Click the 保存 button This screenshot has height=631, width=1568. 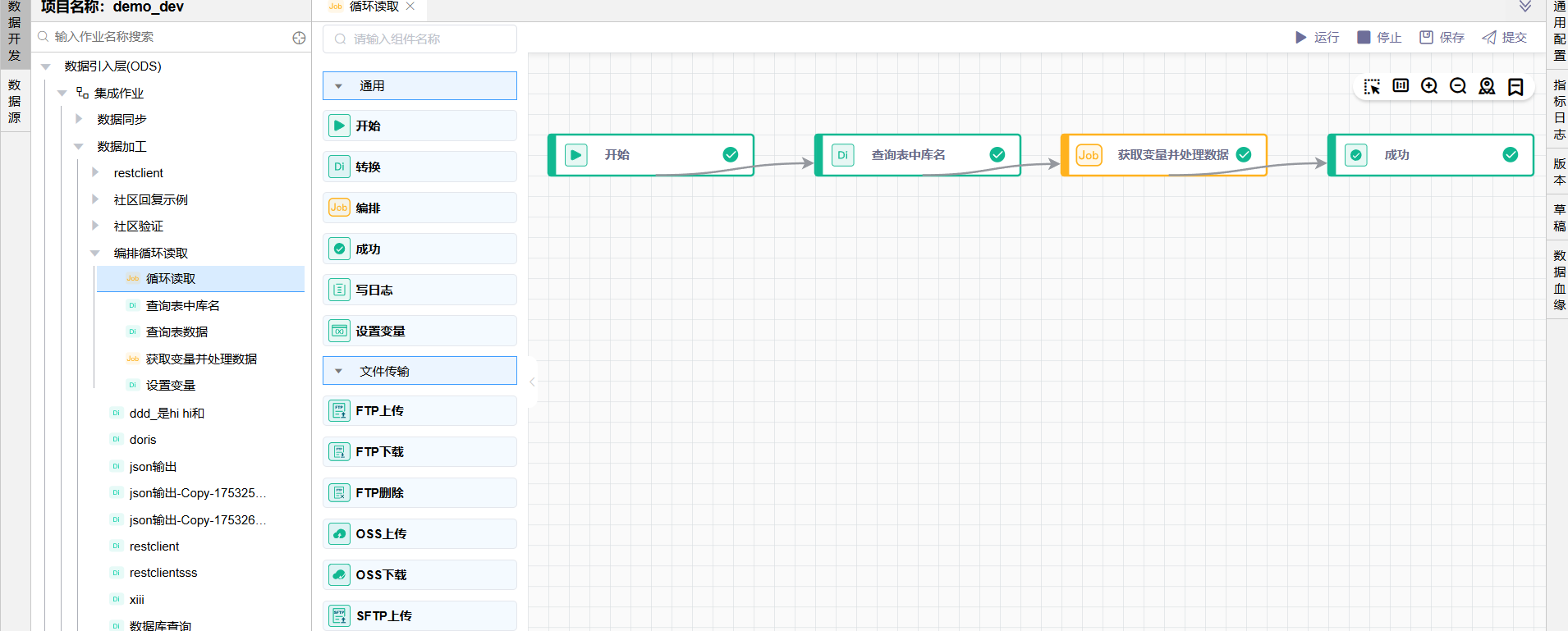pos(1442,38)
